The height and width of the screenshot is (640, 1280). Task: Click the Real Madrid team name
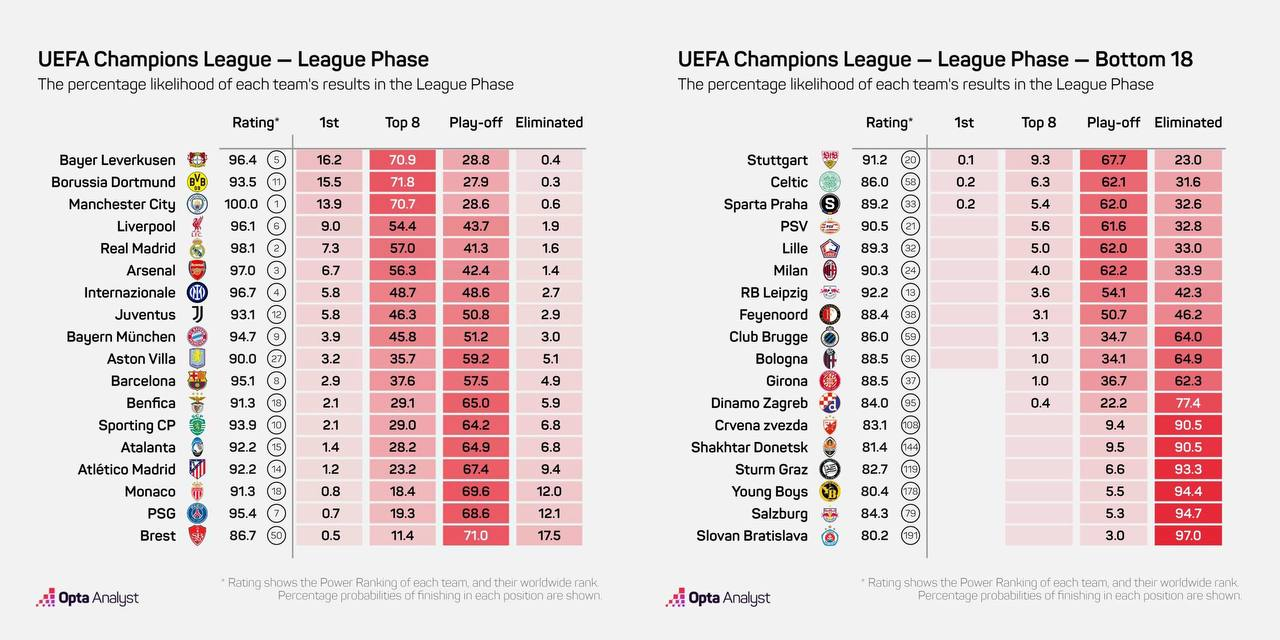138,249
